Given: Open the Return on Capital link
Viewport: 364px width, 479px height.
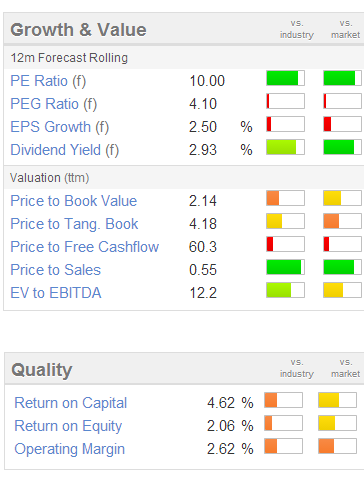Looking at the screenshot, I should pos(71,403).
